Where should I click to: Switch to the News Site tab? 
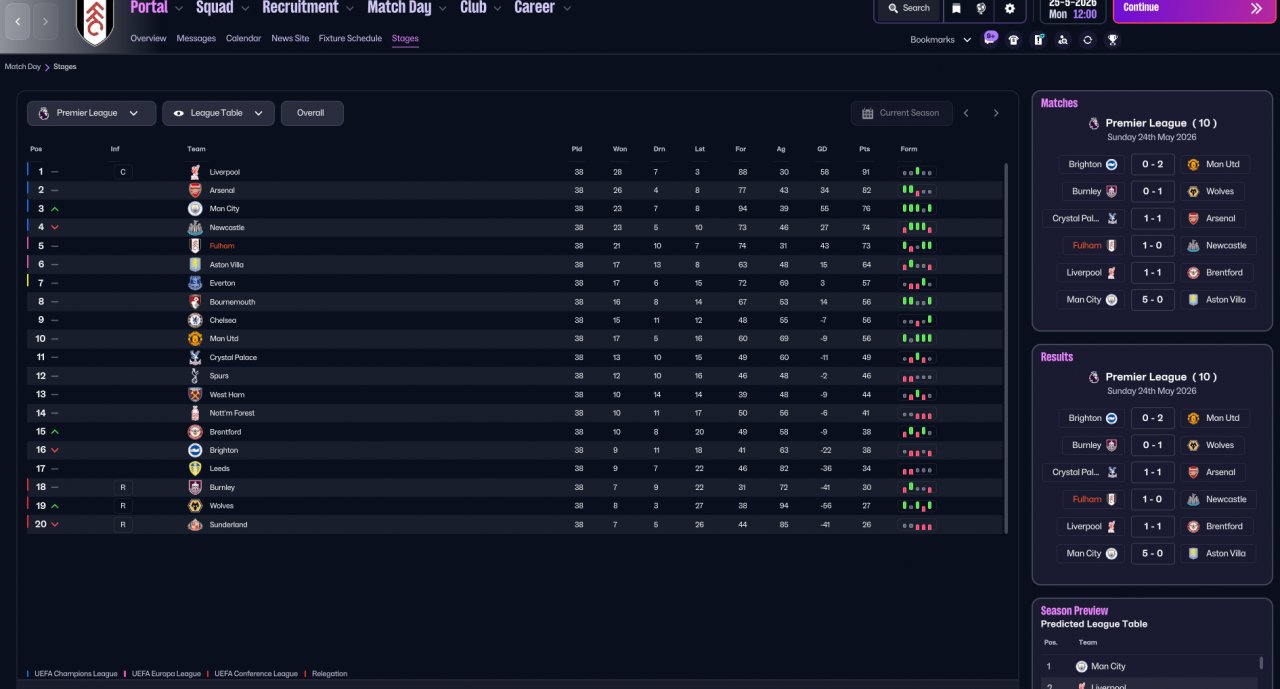click(x=290, y=38)
